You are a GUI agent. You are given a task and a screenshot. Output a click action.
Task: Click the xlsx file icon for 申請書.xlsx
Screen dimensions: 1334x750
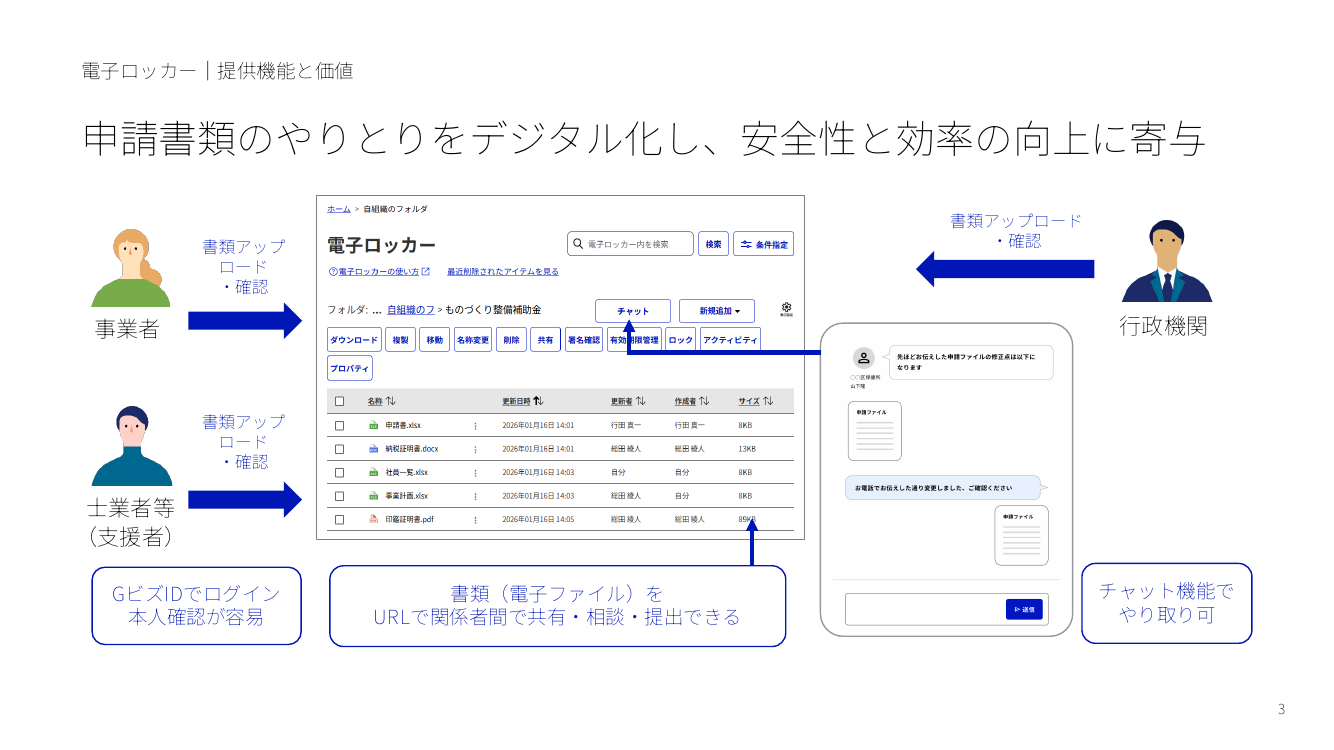(374, 426)
